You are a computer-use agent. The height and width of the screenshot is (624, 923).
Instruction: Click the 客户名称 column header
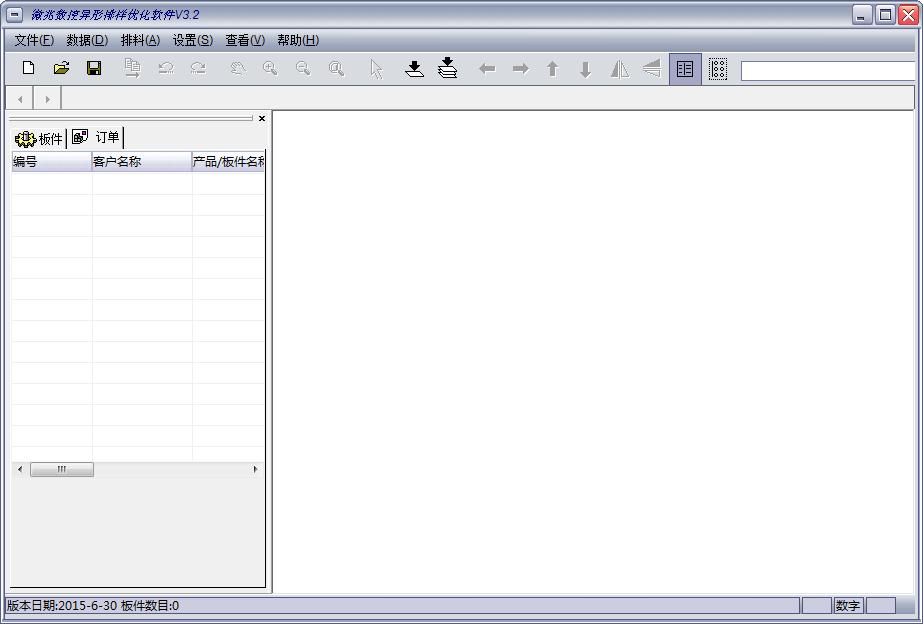(141, 162)
